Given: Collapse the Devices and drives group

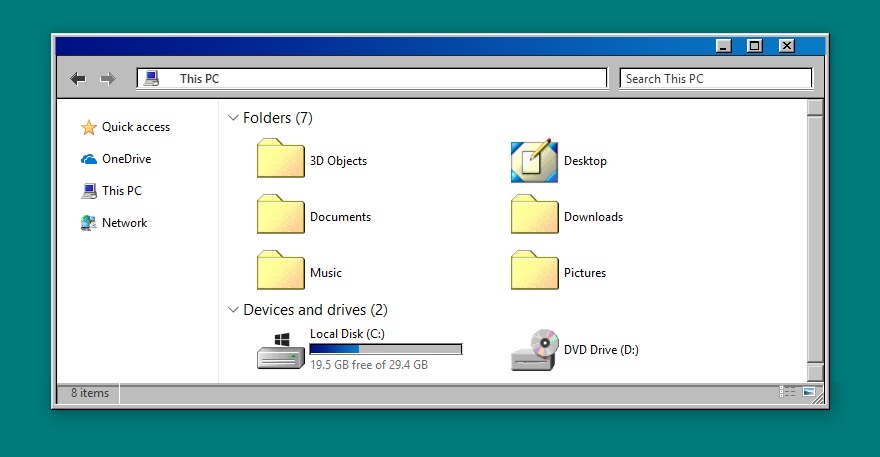Looking at the screenshot, I should pyautogui.click(x=233, y=310).
